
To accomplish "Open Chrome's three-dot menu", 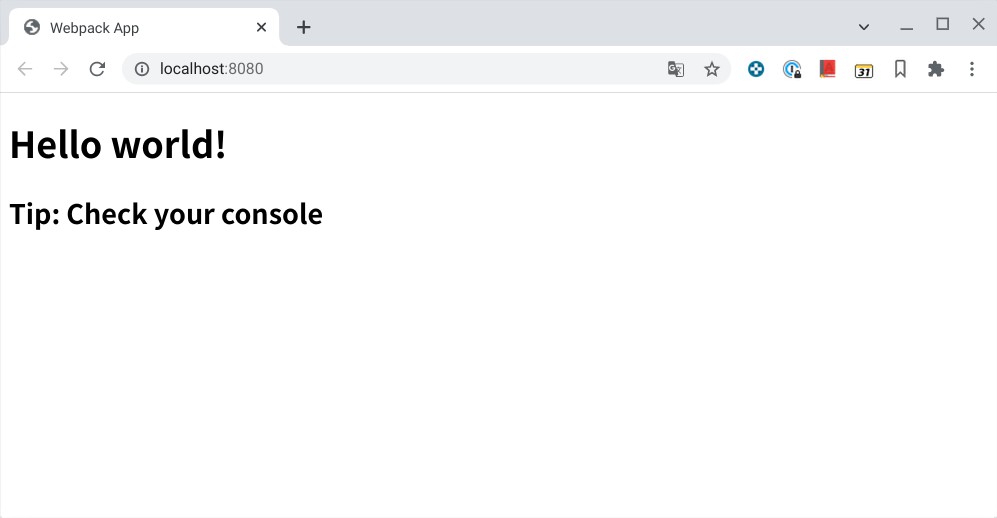I will [x=972, y=69].
